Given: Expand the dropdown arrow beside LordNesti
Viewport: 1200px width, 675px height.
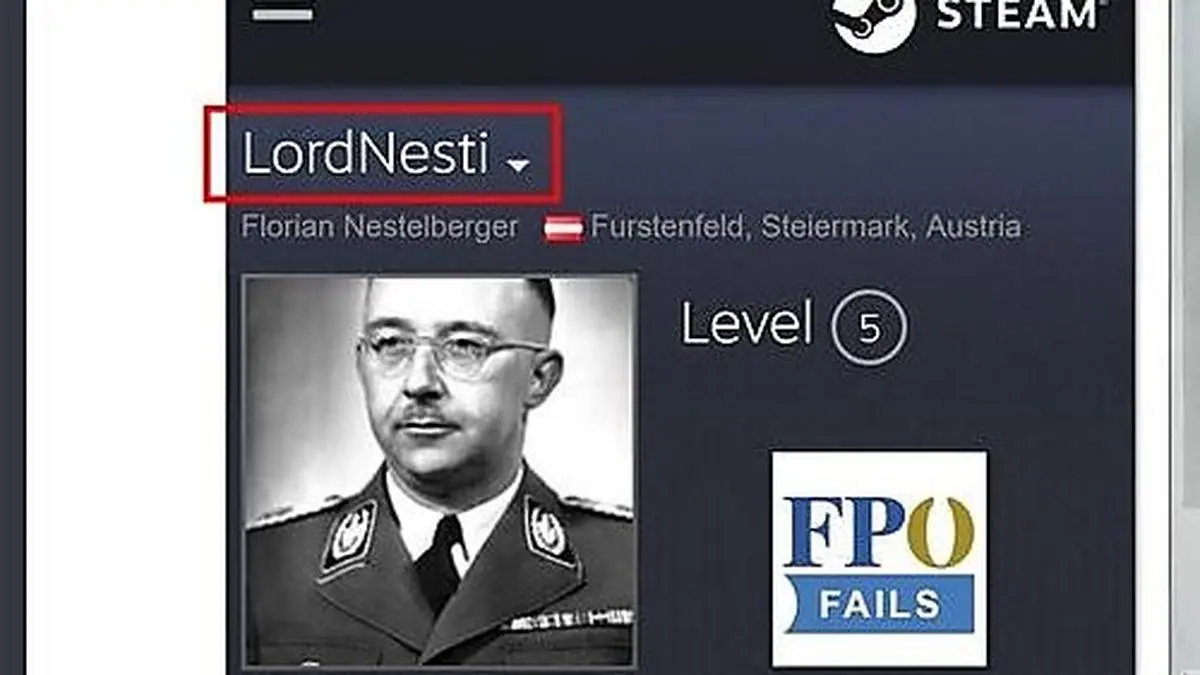Looking at the screenshot, I should [517, 164].
